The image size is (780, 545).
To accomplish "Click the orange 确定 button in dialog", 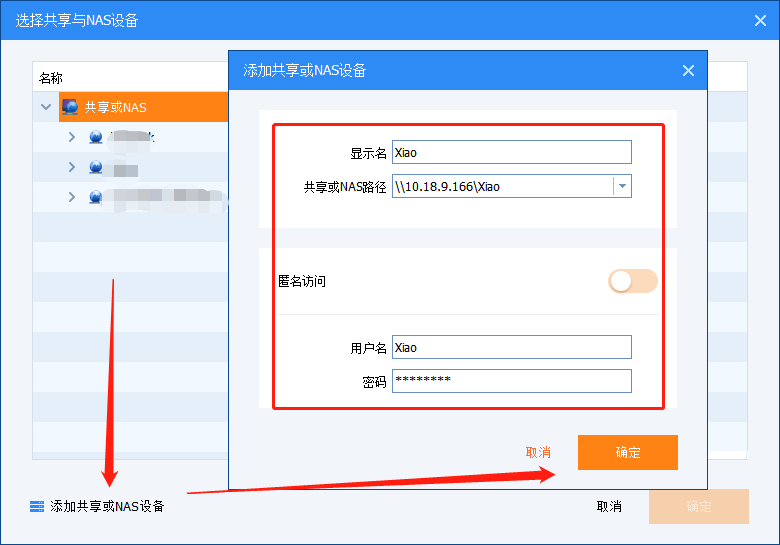I will coord(628,453).
